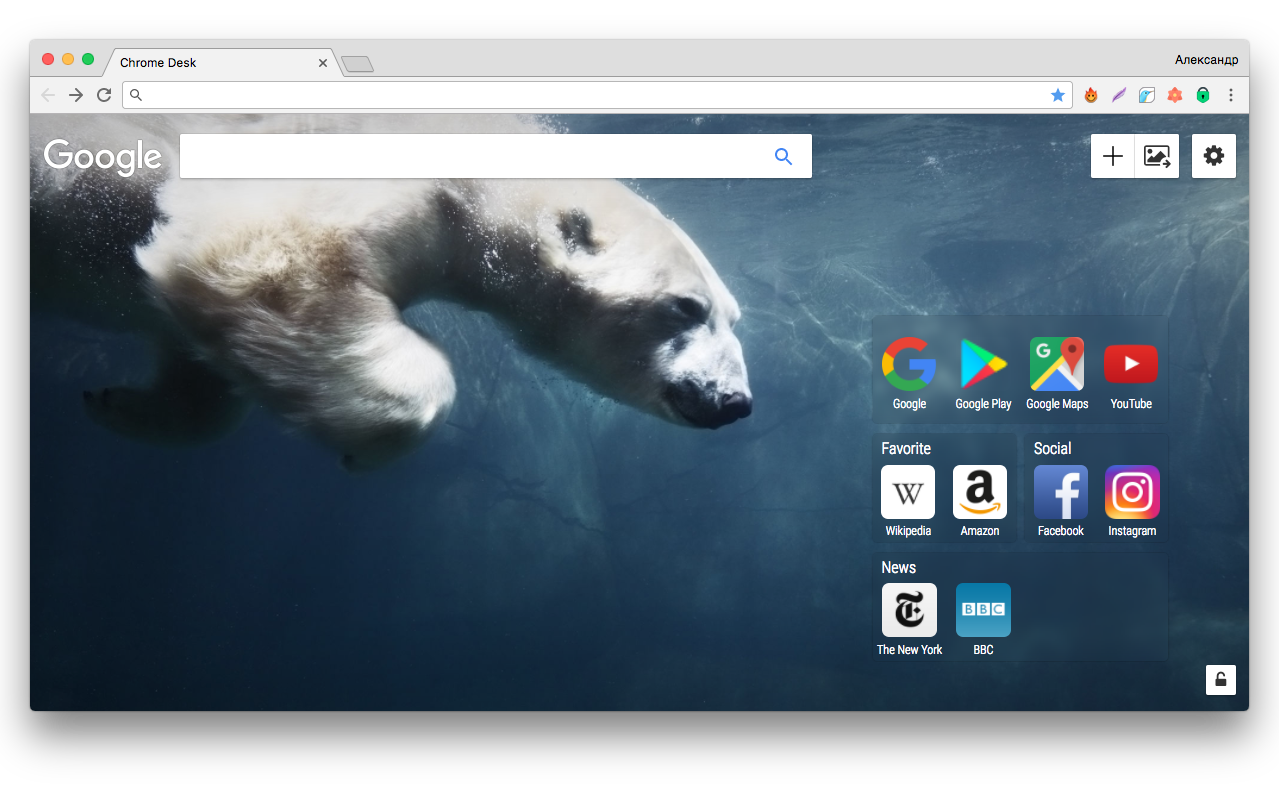Viewport: 1280px width, 800px height.
Task: Reload the page
Action: pos(104,95)
